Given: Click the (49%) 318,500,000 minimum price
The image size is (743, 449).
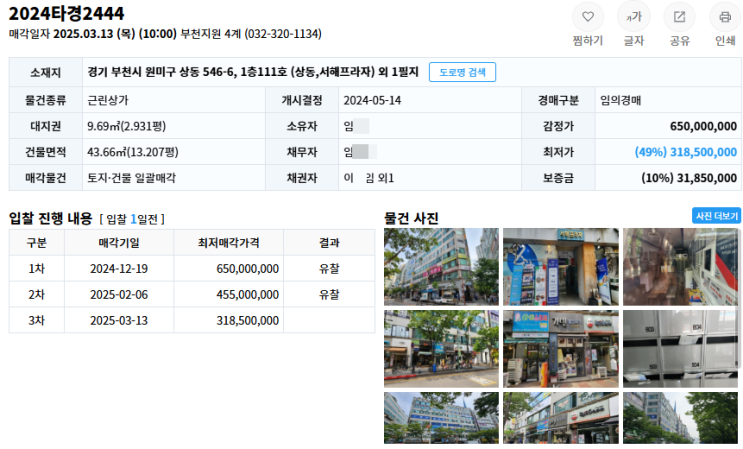Looking at the screenshot, I should pos(686,152).
